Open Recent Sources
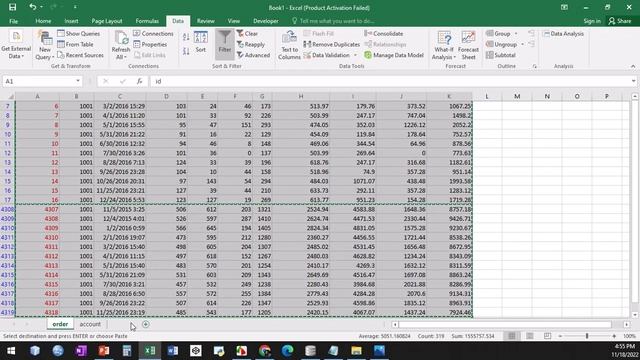 coord(80,55)
